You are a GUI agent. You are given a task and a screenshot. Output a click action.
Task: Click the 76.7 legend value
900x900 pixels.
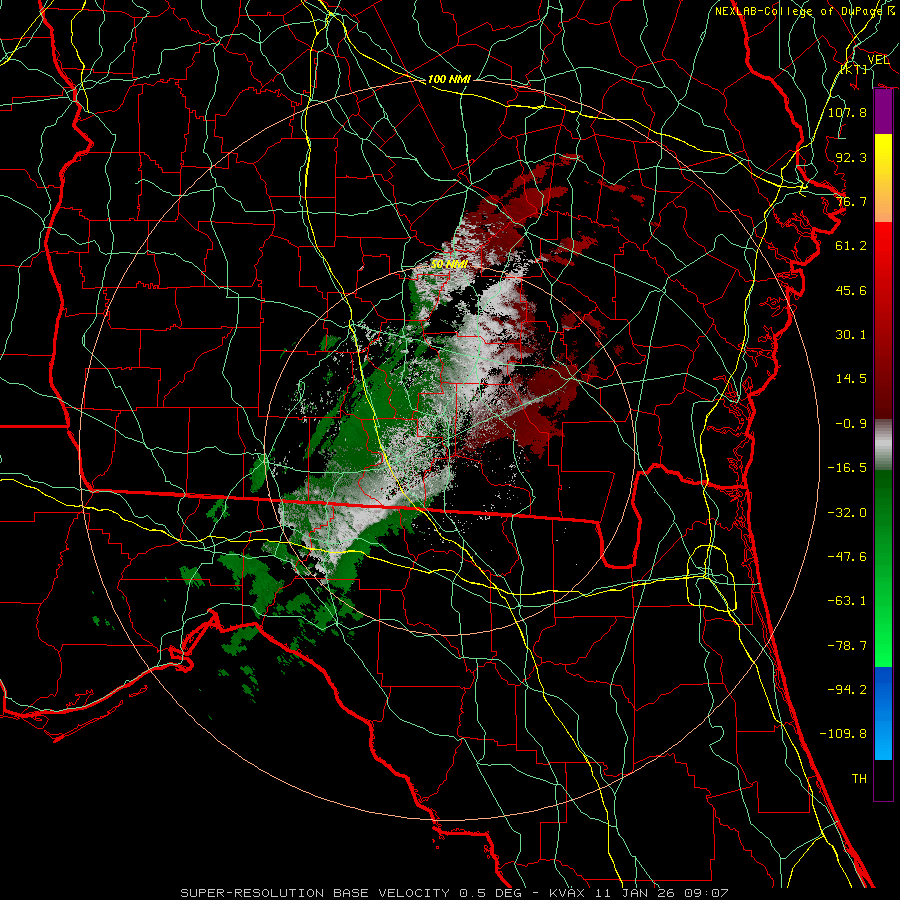click(851, 201)
